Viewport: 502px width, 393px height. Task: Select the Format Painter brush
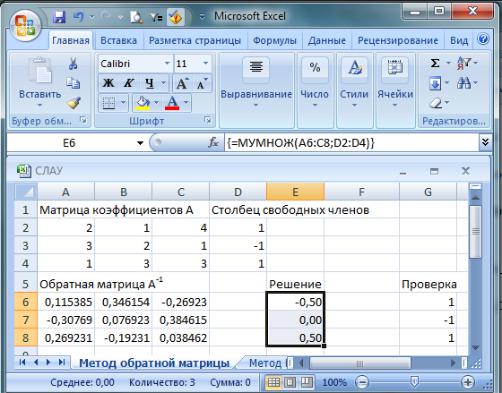pyautogui.click(x=74, y=103)
